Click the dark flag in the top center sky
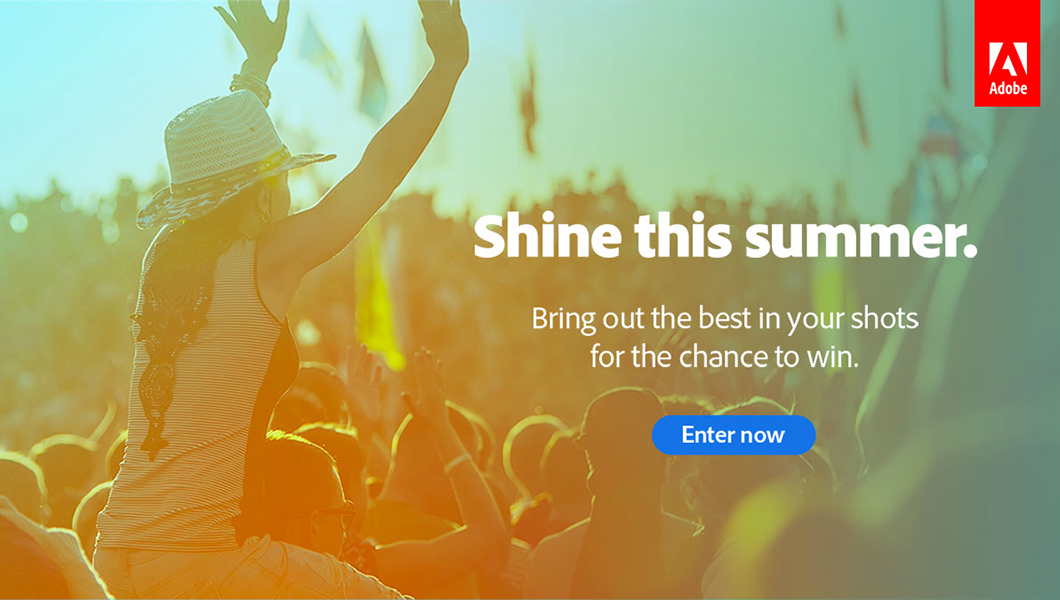Screen dimensions: 1060x600 528,105
